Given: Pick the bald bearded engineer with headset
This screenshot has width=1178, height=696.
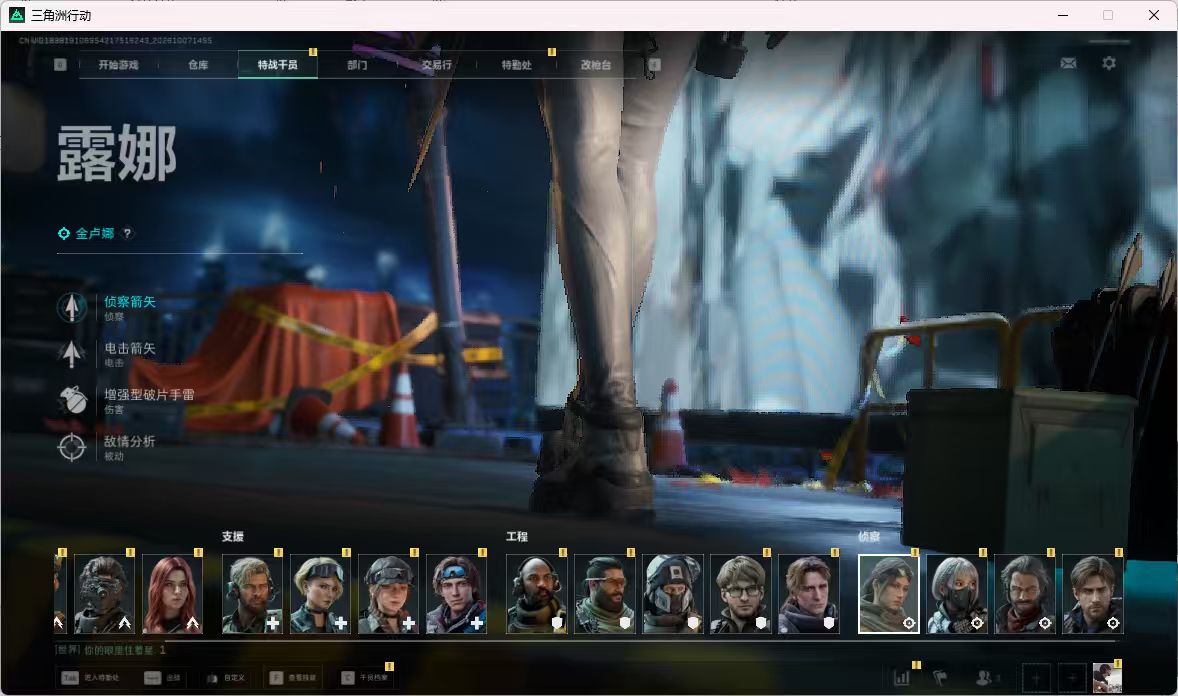Looking at the screenshot, I should (x=536, y=595).
